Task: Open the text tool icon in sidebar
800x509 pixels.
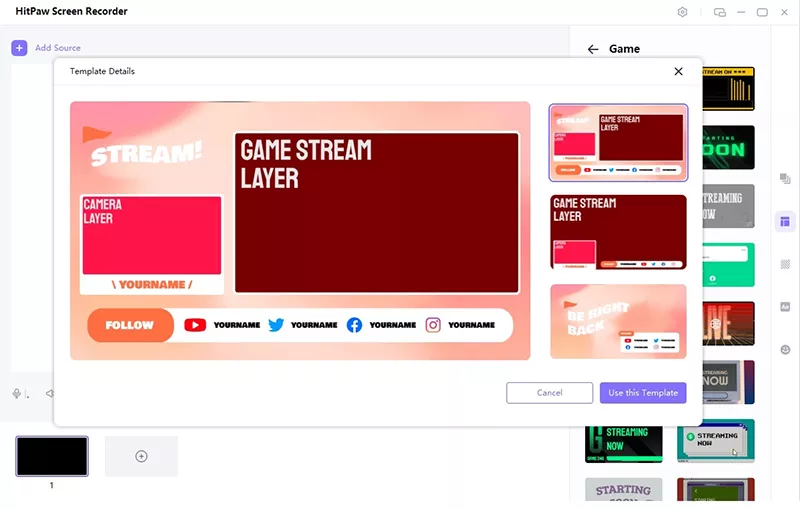Action: tap(785, 307)
